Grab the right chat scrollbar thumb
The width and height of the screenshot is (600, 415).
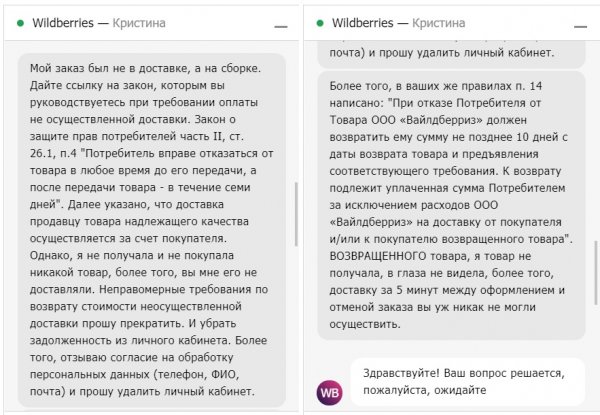coord(595,272)
